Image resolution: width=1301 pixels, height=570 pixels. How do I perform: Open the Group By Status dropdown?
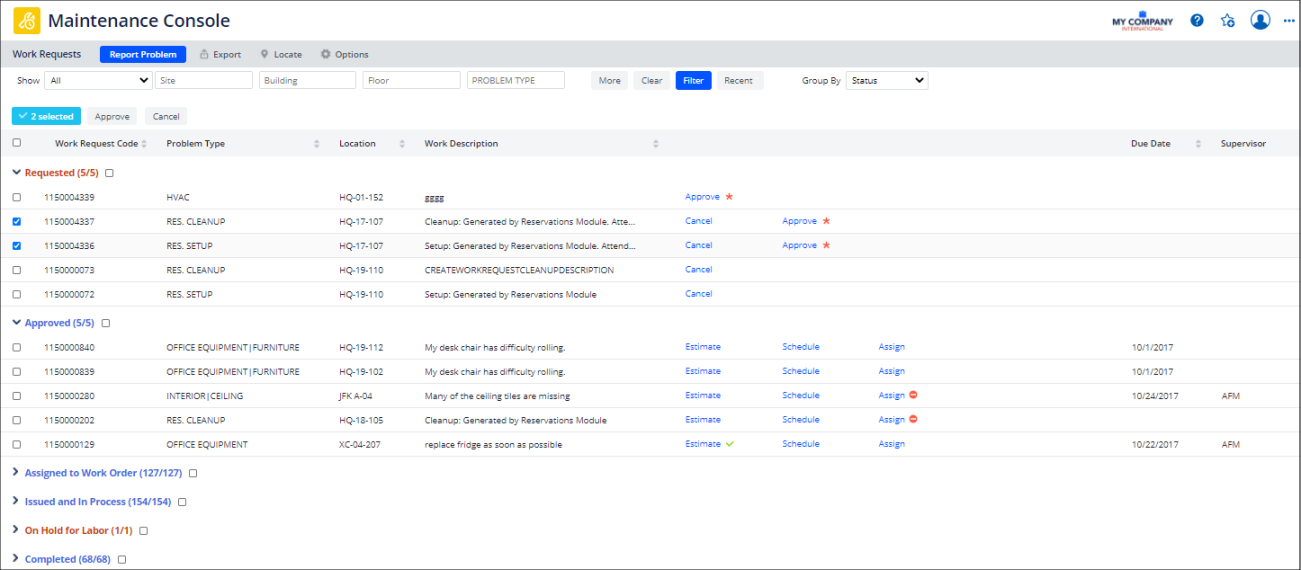886,81
